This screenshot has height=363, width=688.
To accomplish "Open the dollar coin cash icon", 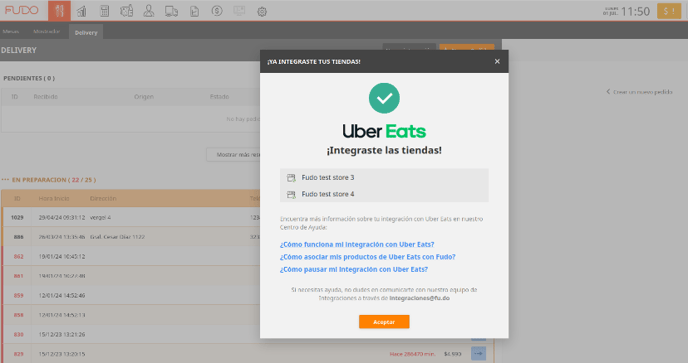I will [x=217, y=11].
